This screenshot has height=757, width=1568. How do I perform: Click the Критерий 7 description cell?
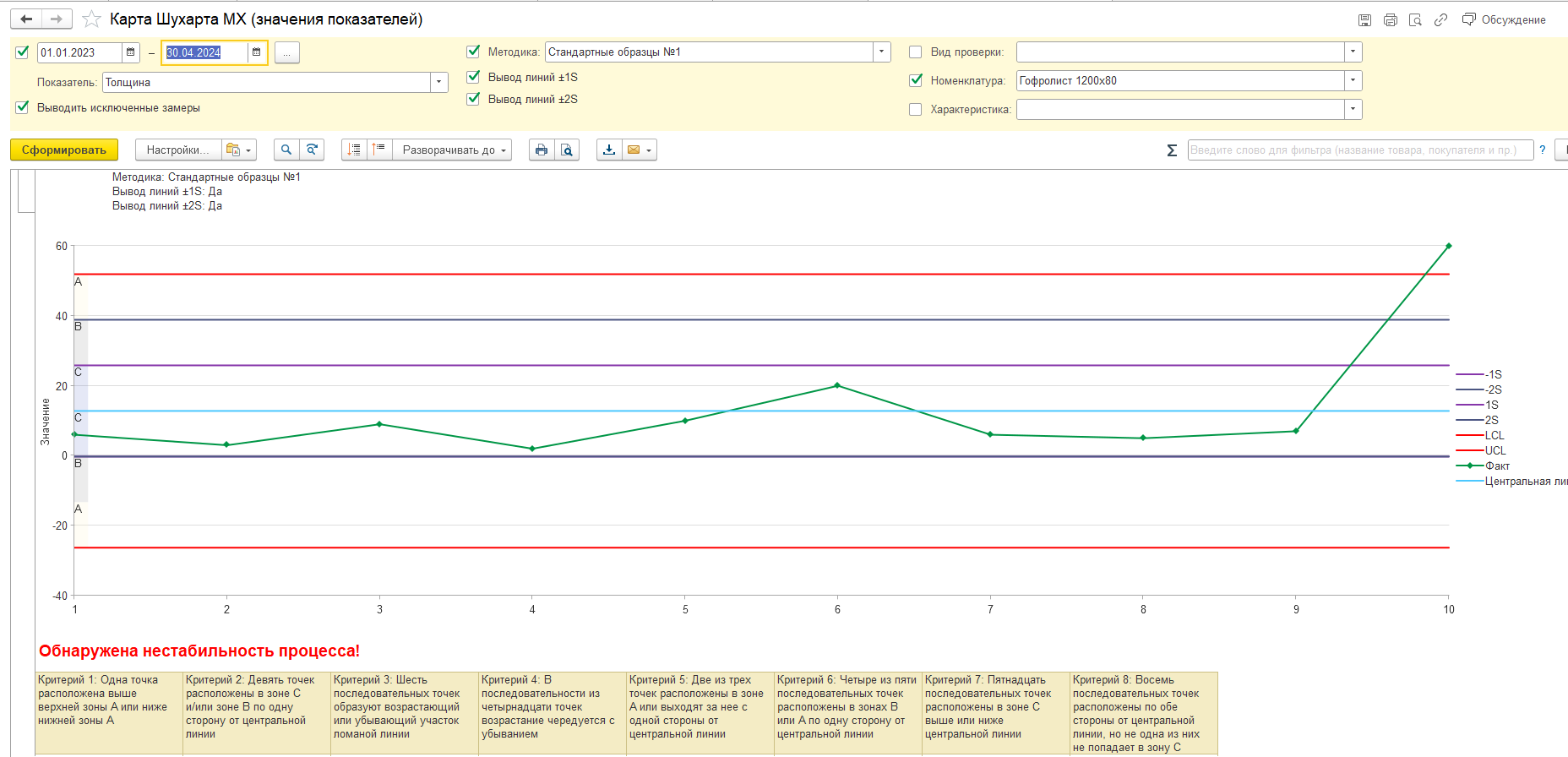[x=996, y=713]
